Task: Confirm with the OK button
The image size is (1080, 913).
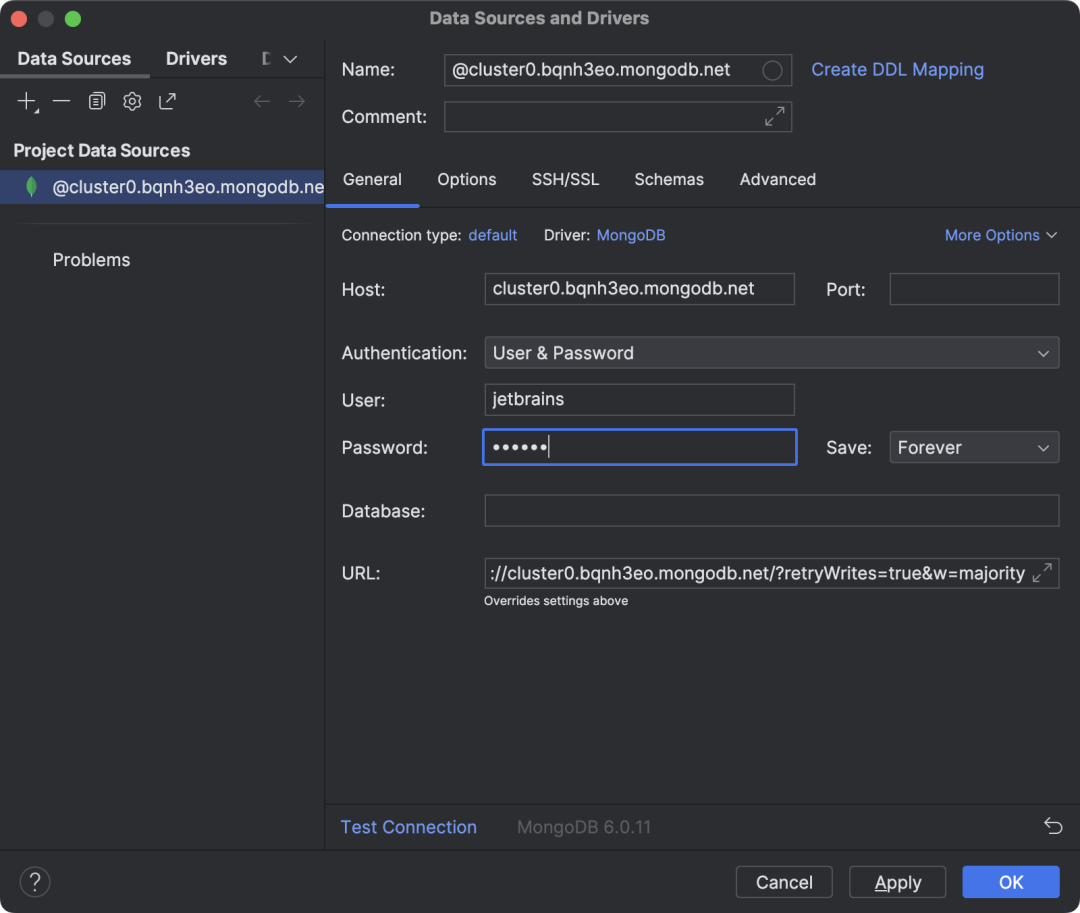Action: [x=1010, y=882]
